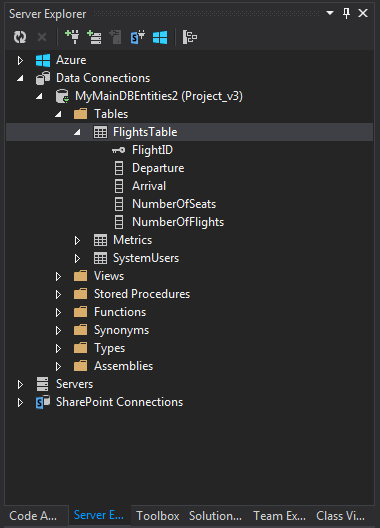Expand the Azure node

tap(20, 60)
